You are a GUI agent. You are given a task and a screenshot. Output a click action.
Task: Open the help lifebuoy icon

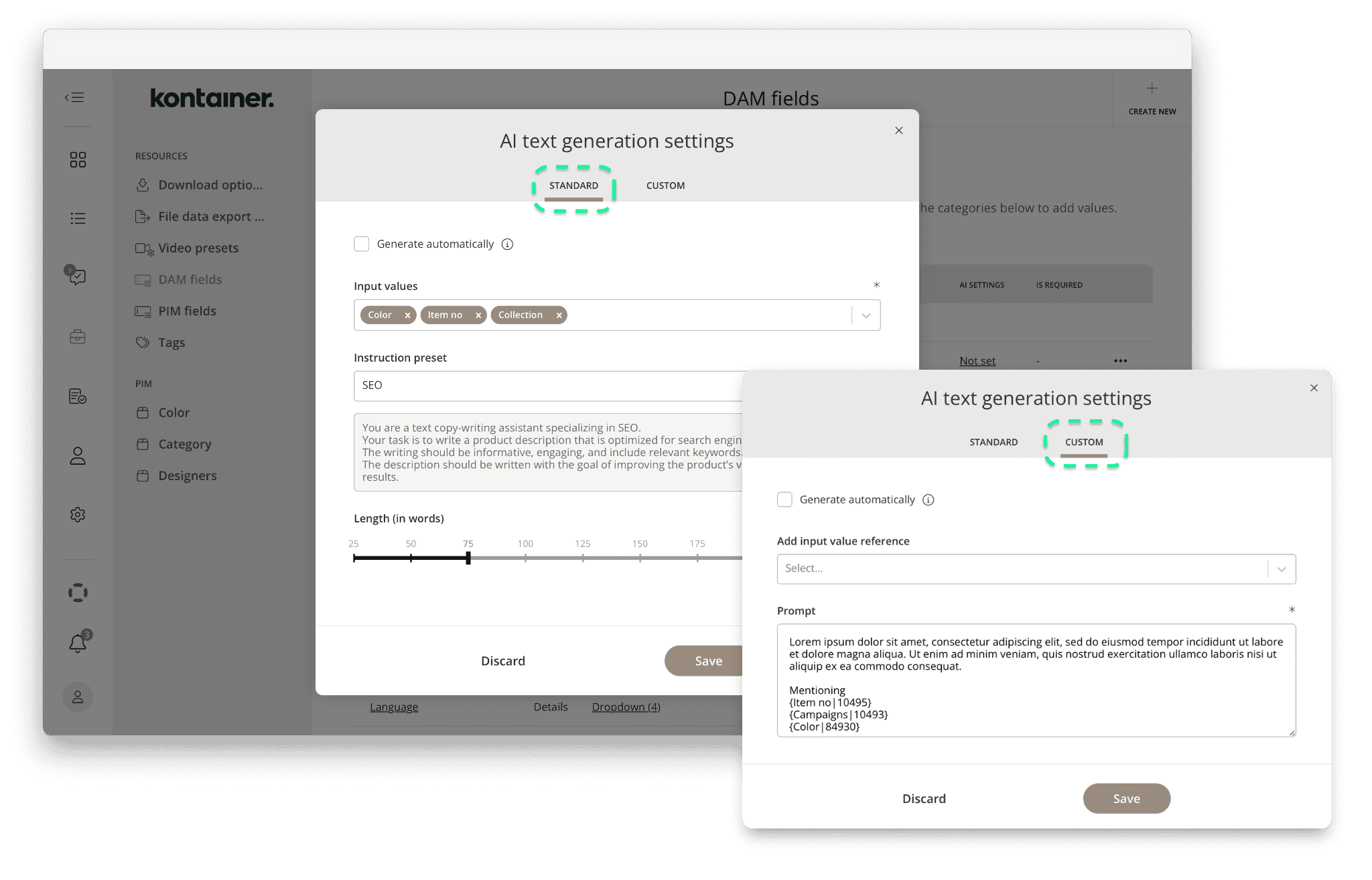[78, 592]
